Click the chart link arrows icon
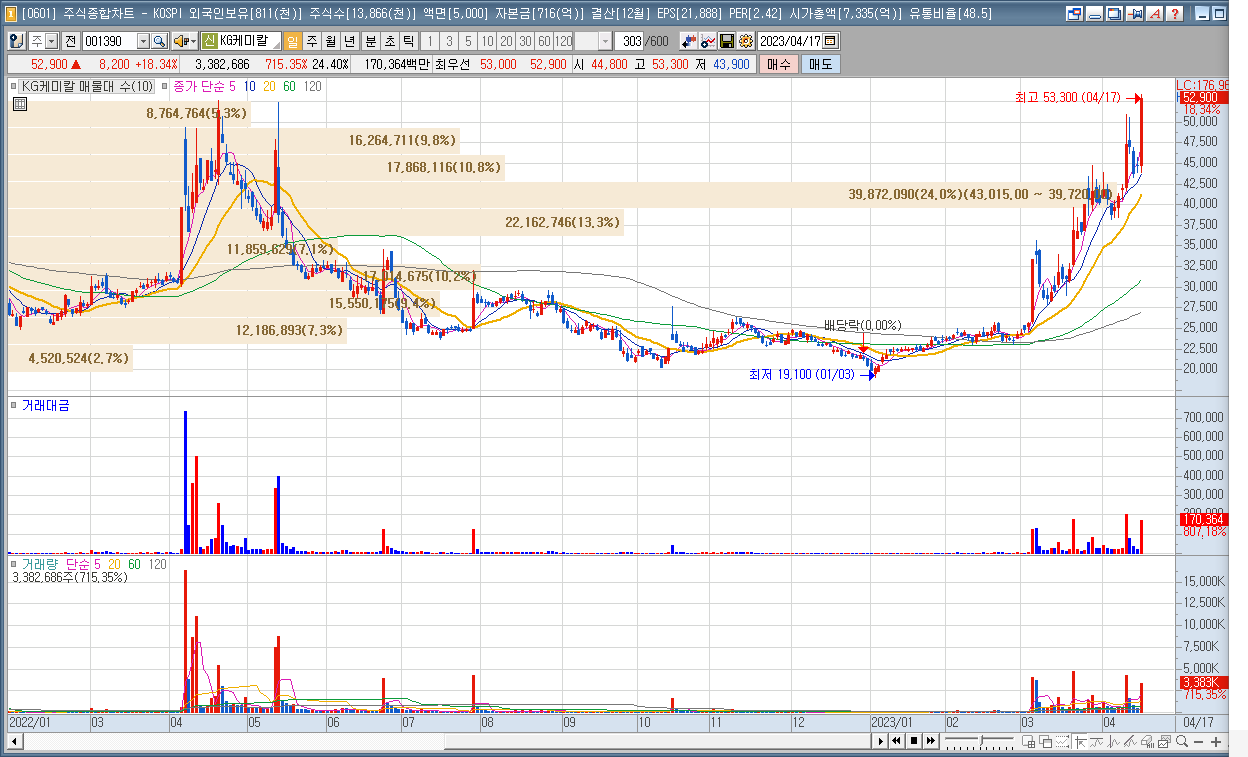Screen dimensions: 1248x757 tap(688, 41)
